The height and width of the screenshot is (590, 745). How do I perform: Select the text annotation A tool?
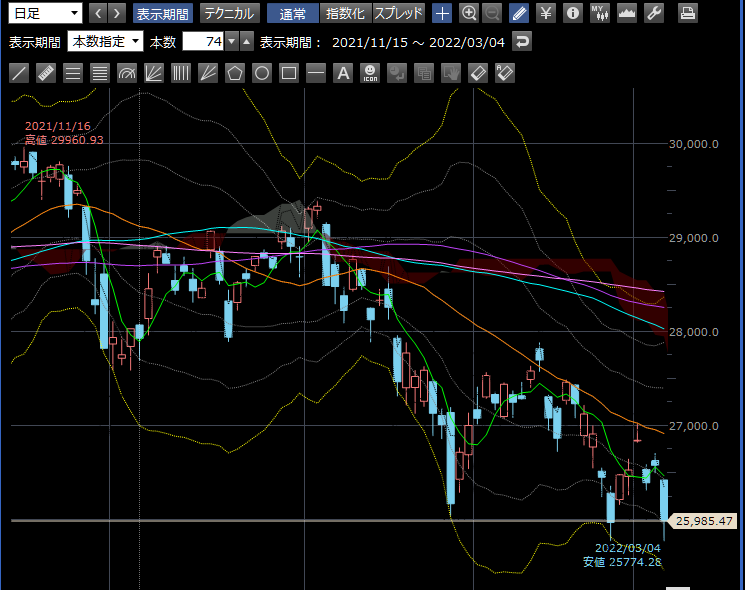pyautogui.click(x=343, y=73)
